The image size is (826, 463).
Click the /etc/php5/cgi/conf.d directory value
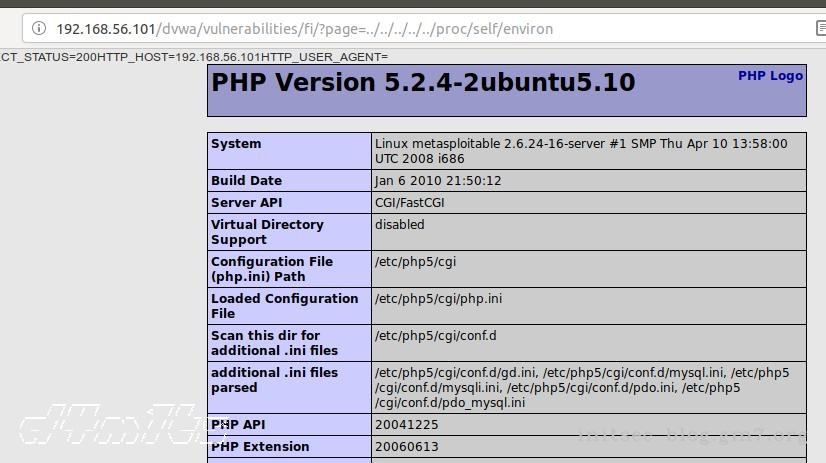(435, 336)
